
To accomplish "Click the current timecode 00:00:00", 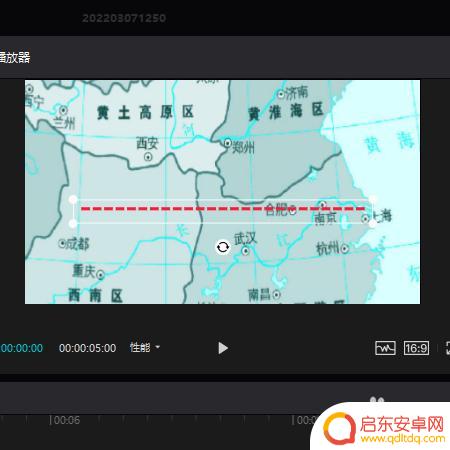I will point(21,348).
